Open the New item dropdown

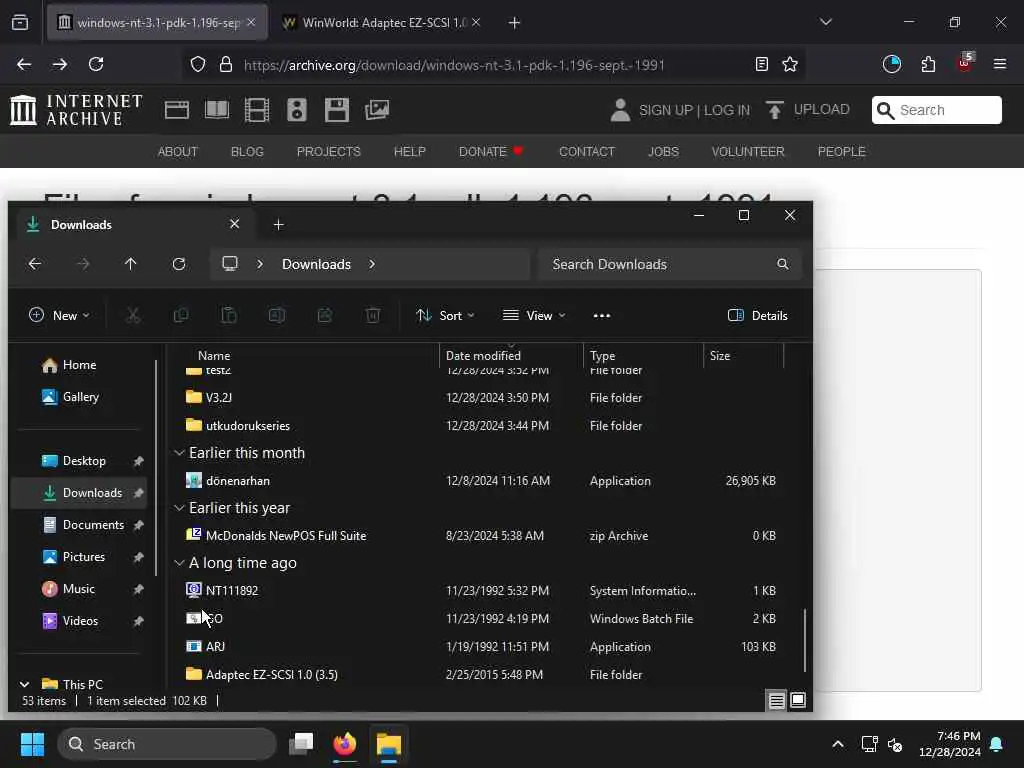(x=59, y=315)
